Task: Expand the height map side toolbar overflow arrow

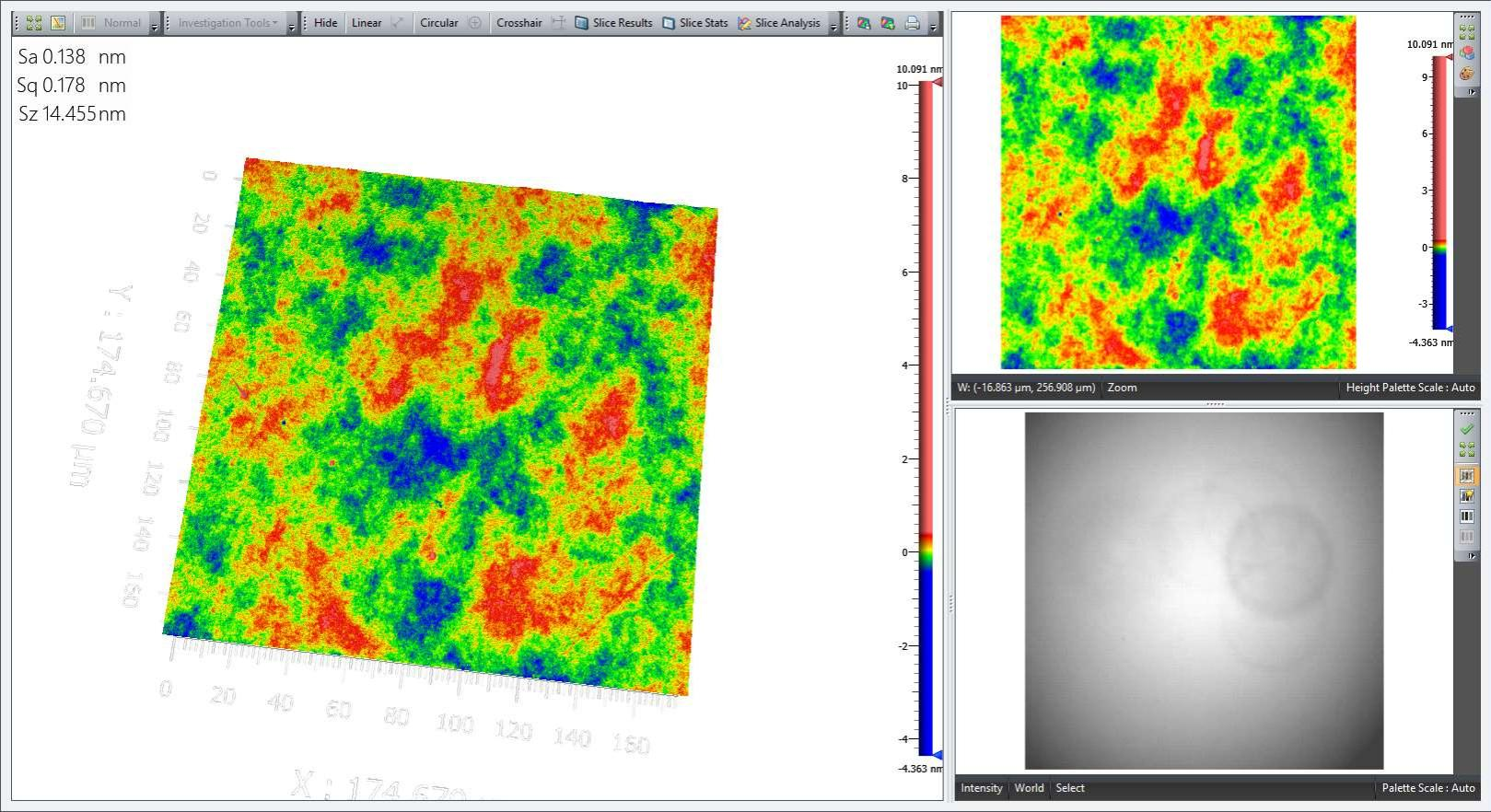Action: click(x=1471, y=92)
